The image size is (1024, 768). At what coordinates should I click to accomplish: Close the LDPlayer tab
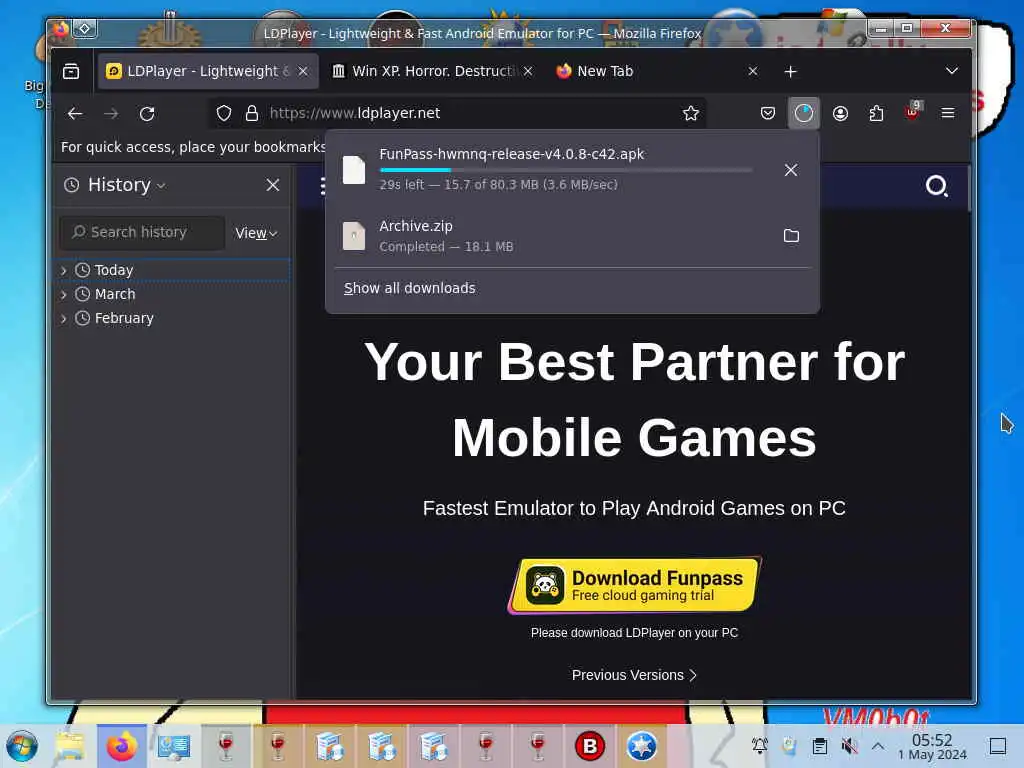(303, 71)
